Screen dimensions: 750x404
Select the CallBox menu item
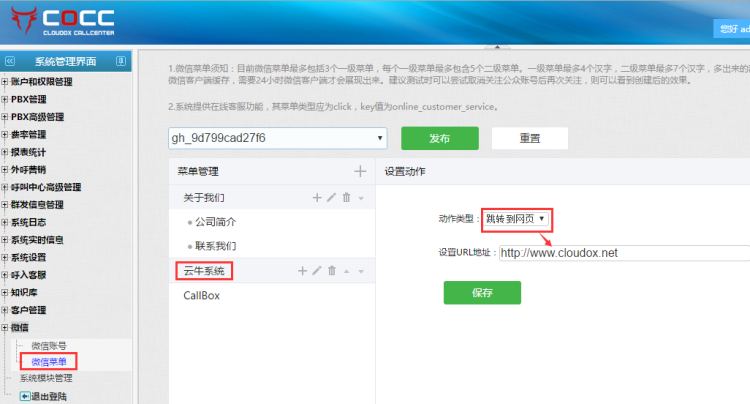pos(201,296)
